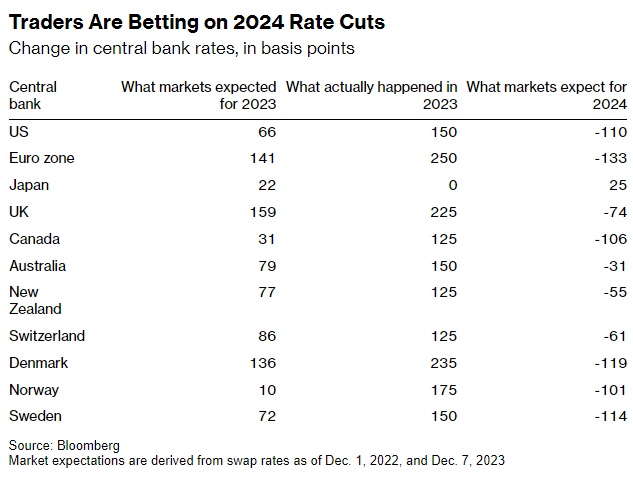The height and width of the screenshot is (477, 633).
Task: Click the Japan row label
Action: coord(29,185)
